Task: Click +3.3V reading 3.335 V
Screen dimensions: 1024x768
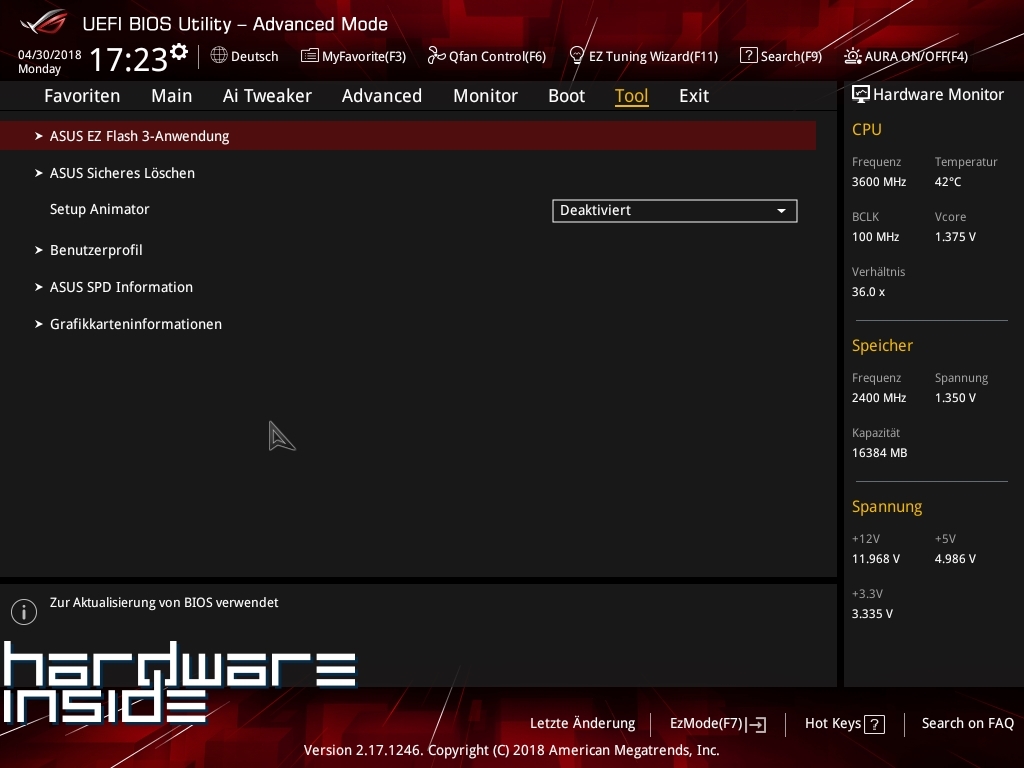Action: (872, 614)
